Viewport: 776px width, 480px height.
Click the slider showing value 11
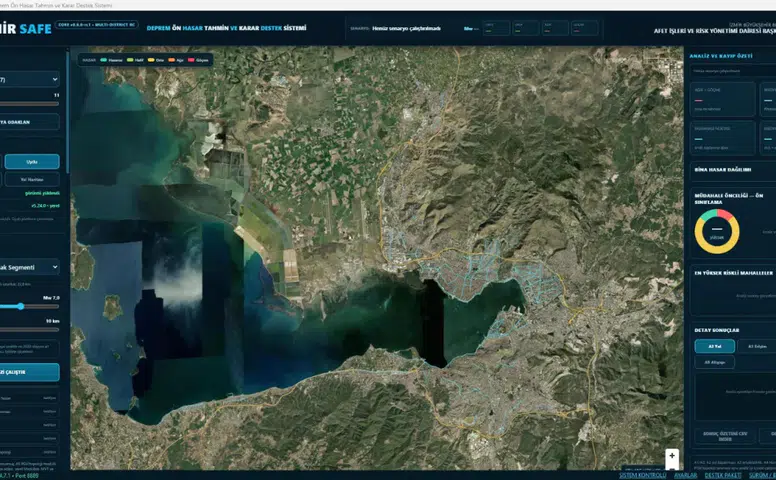30,104
